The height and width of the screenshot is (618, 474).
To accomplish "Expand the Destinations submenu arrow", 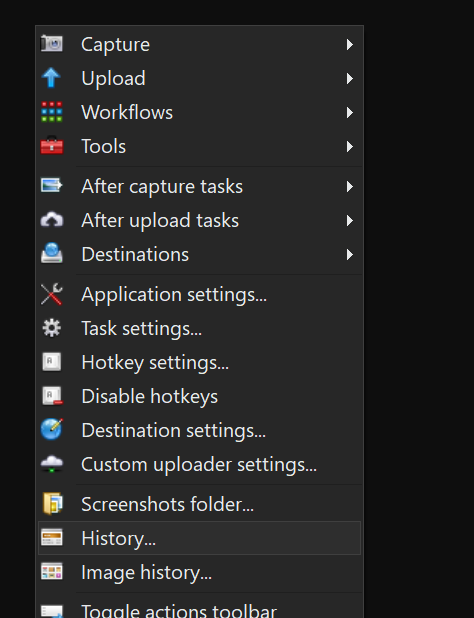I will pos(349,255).
